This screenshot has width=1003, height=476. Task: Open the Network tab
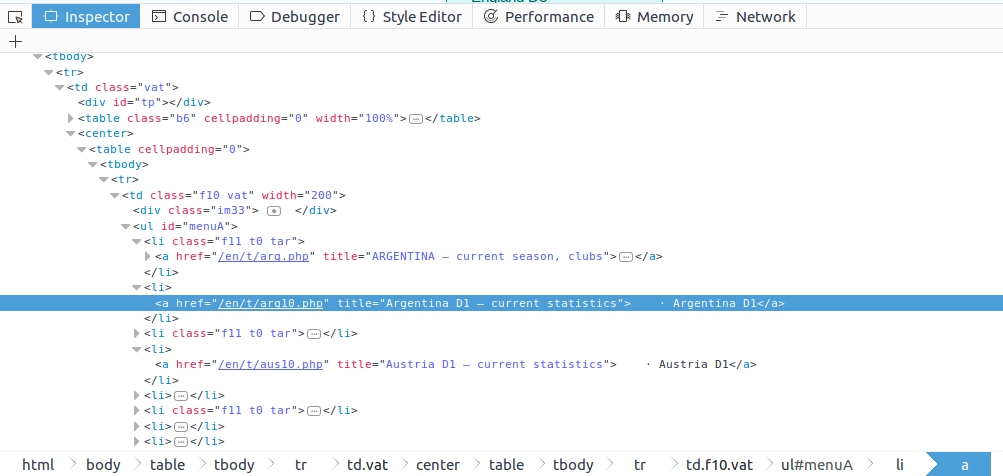tap(755, 17)
